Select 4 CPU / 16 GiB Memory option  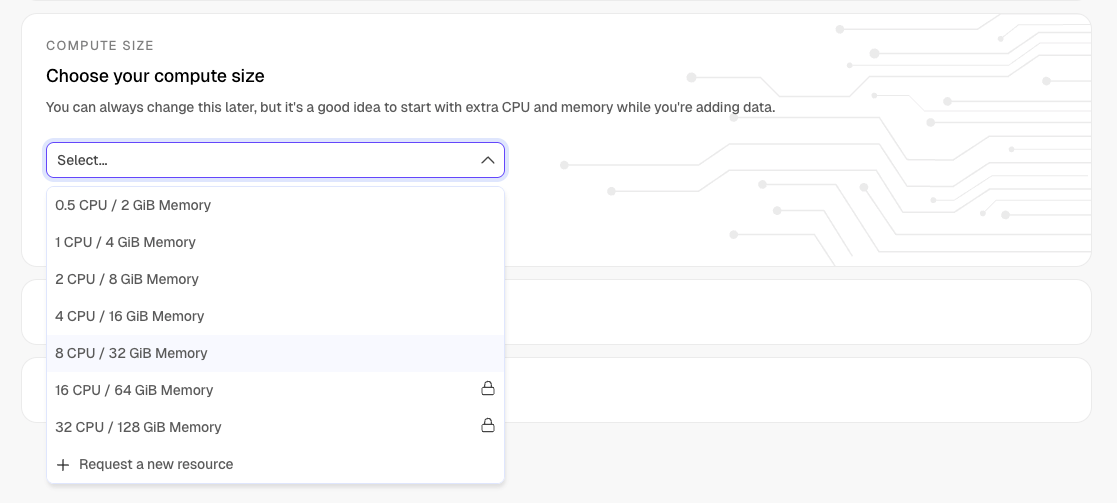[130, 316]
